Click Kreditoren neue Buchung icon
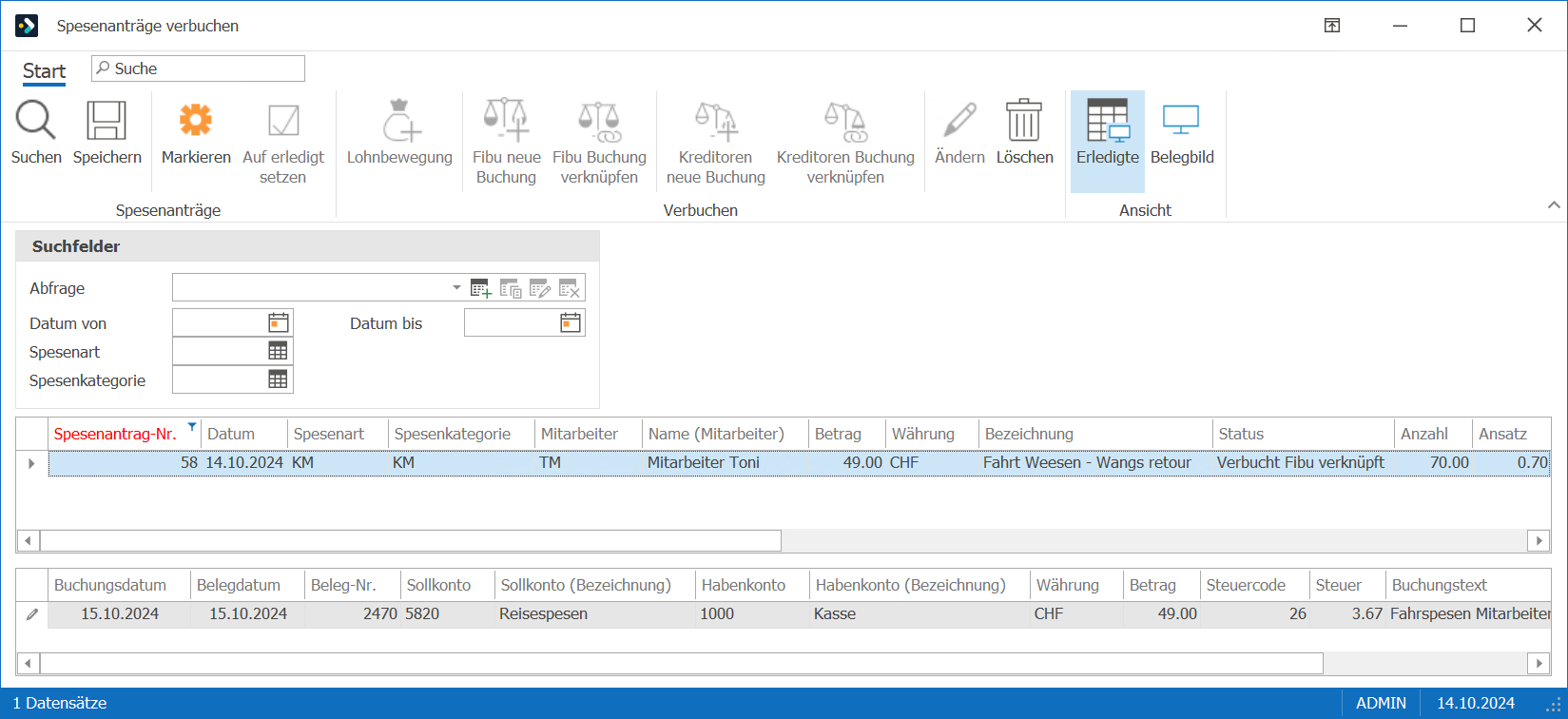 click(x=716, y=121)
